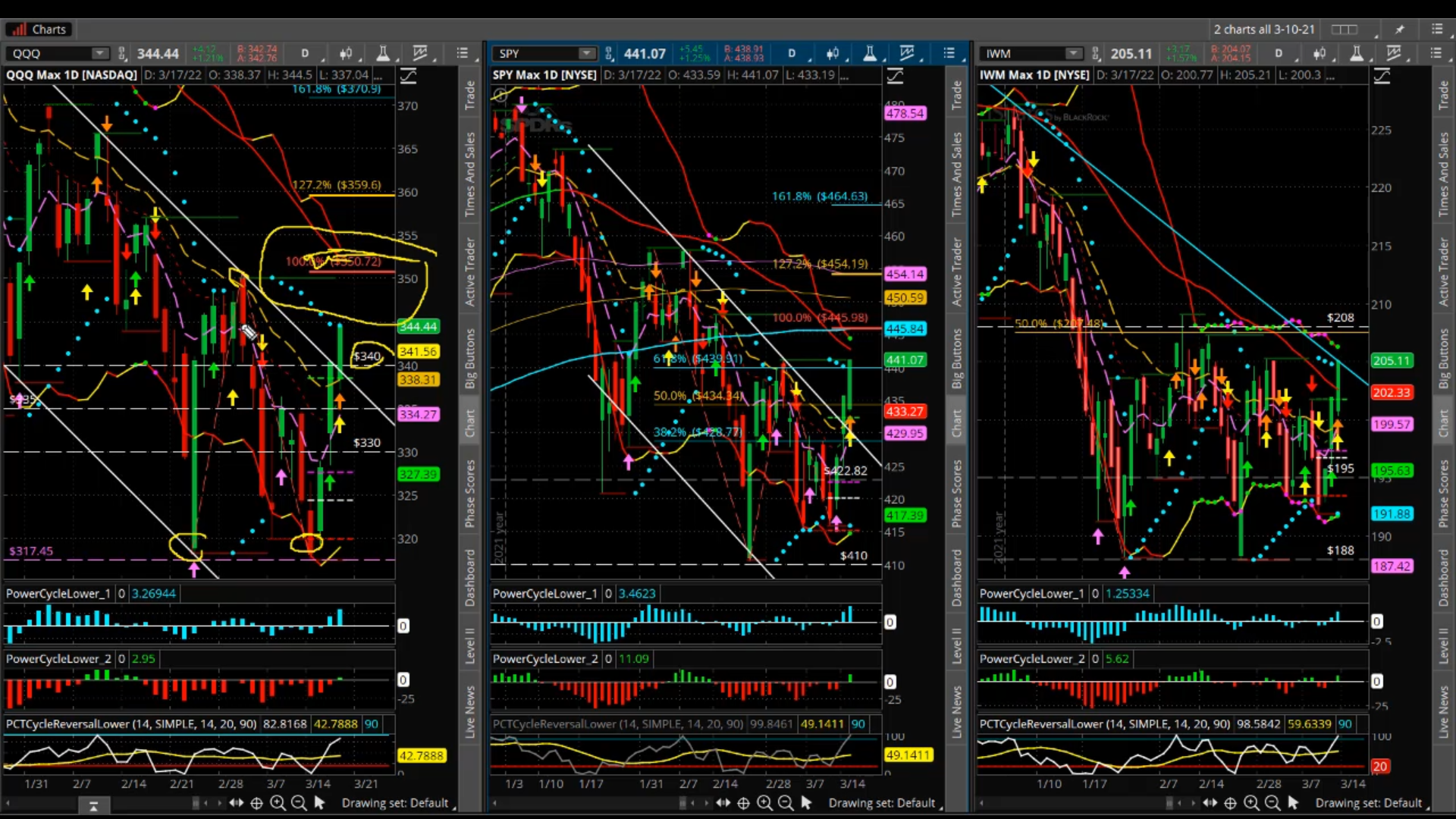Select pointer cursor tool on QQQ chart

(319, 803)
